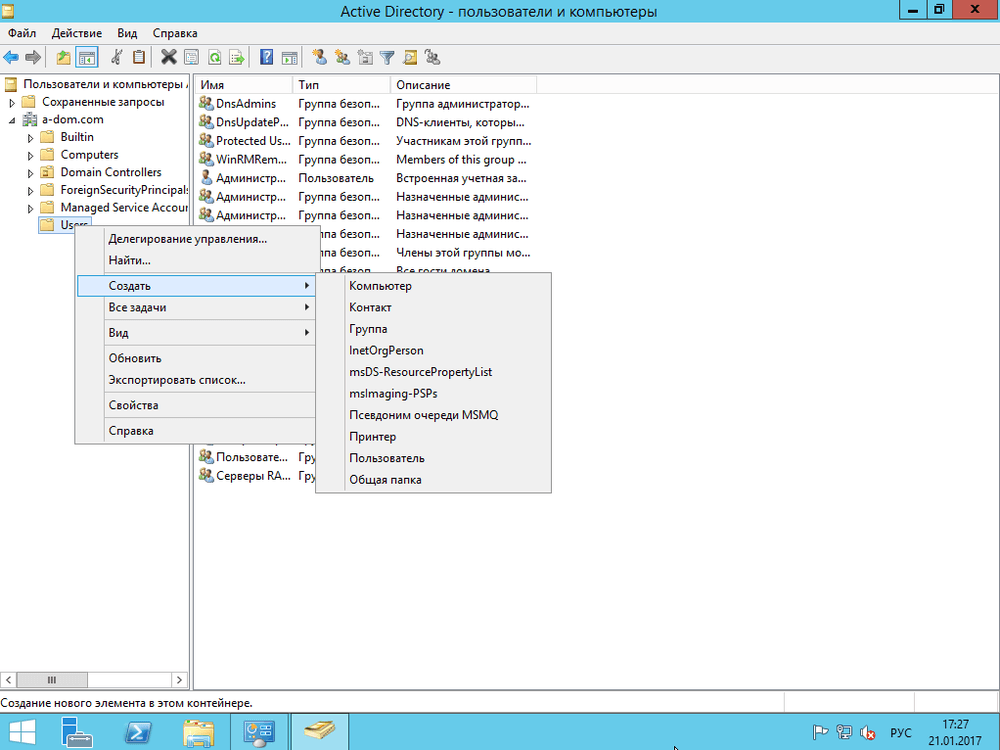This screenshot has height=750, width=1000.
Task: Click the Refresh toolbar icon
Action: [x=214, y=57]
